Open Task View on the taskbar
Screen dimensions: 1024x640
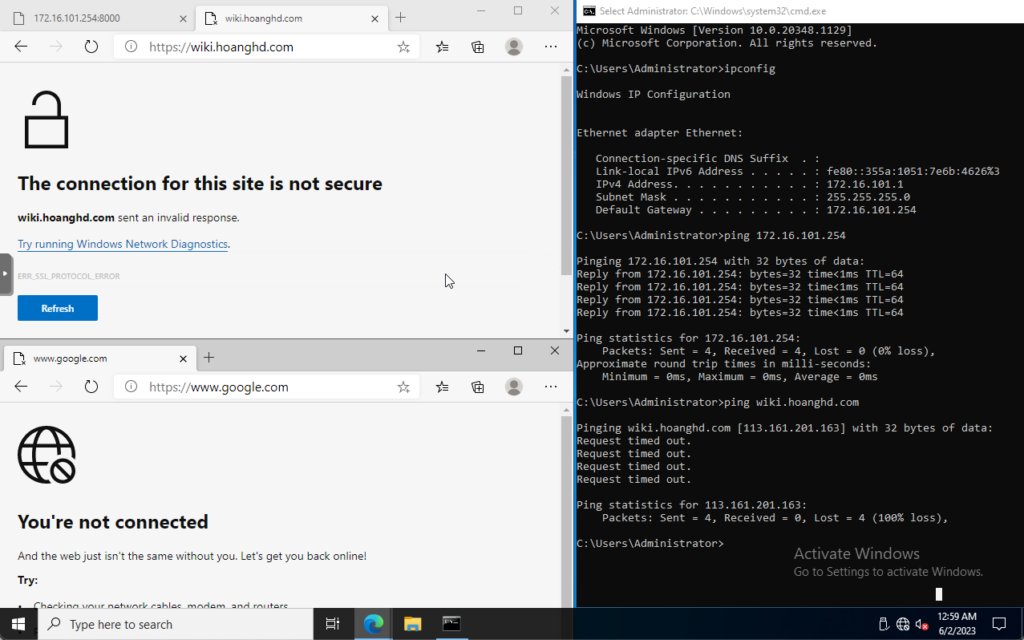(x=332, y=624)
